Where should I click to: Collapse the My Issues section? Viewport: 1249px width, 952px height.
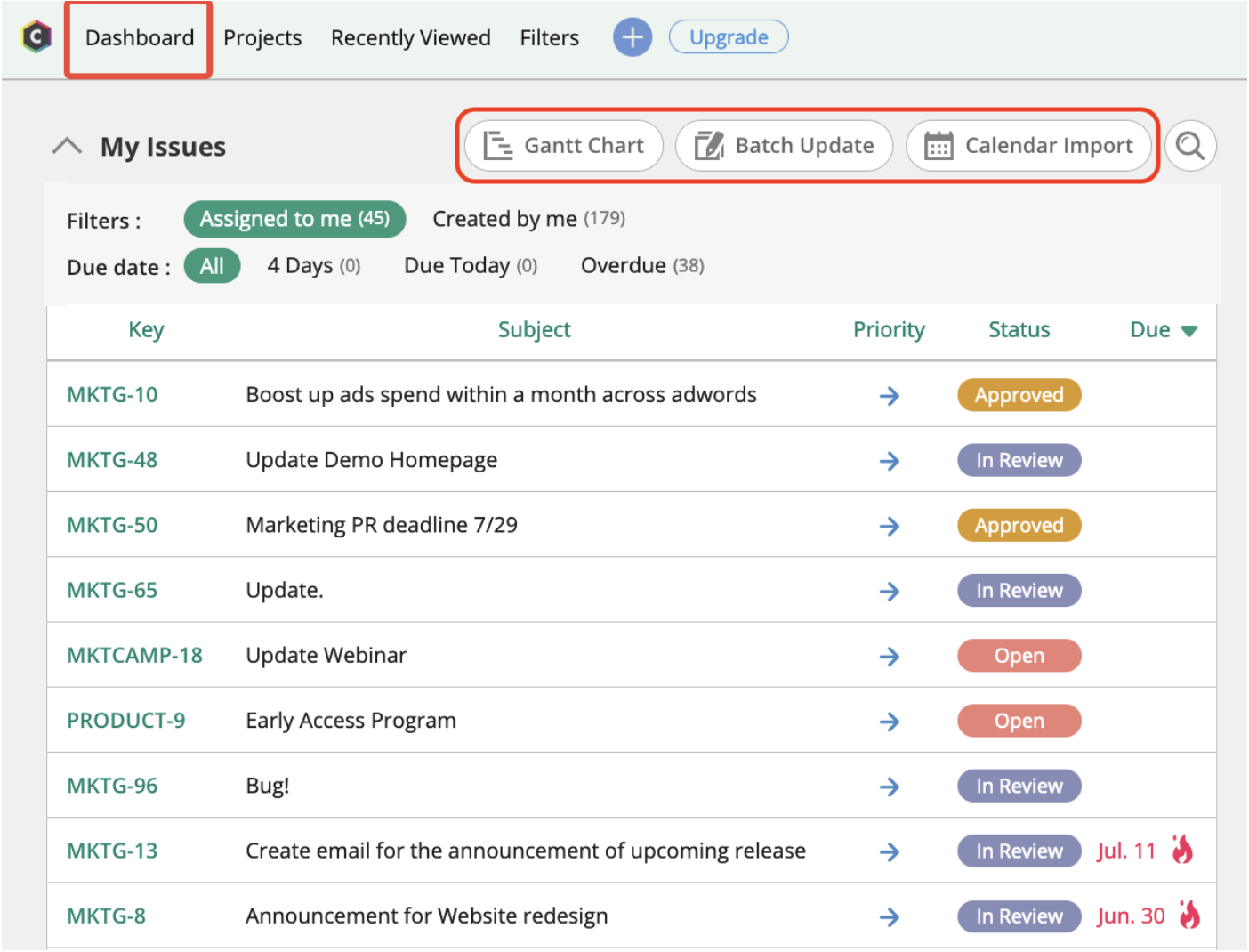(67, 145)
